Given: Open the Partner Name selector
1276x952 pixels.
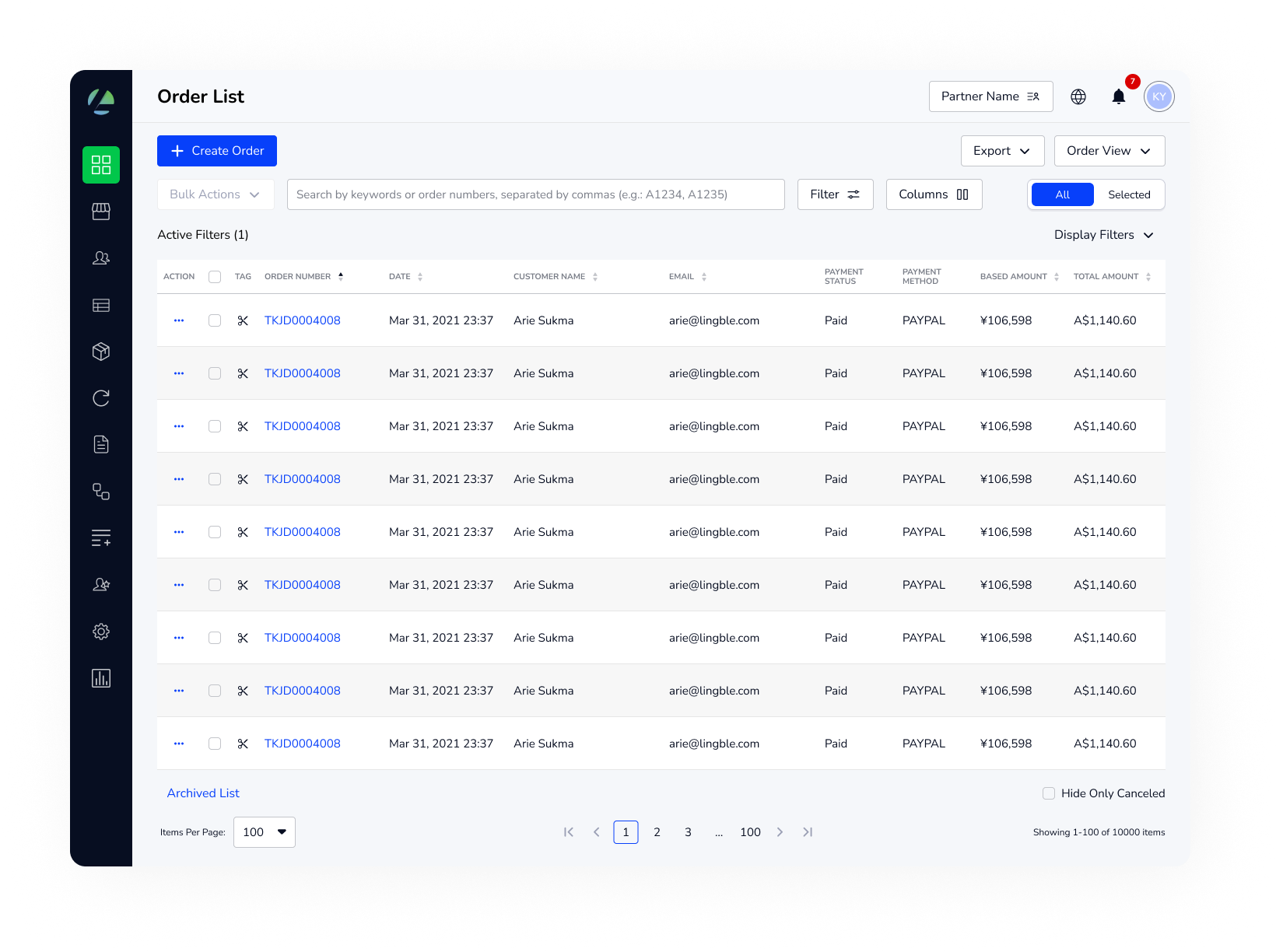Looking at the screenshot, I should coord(991,96).
